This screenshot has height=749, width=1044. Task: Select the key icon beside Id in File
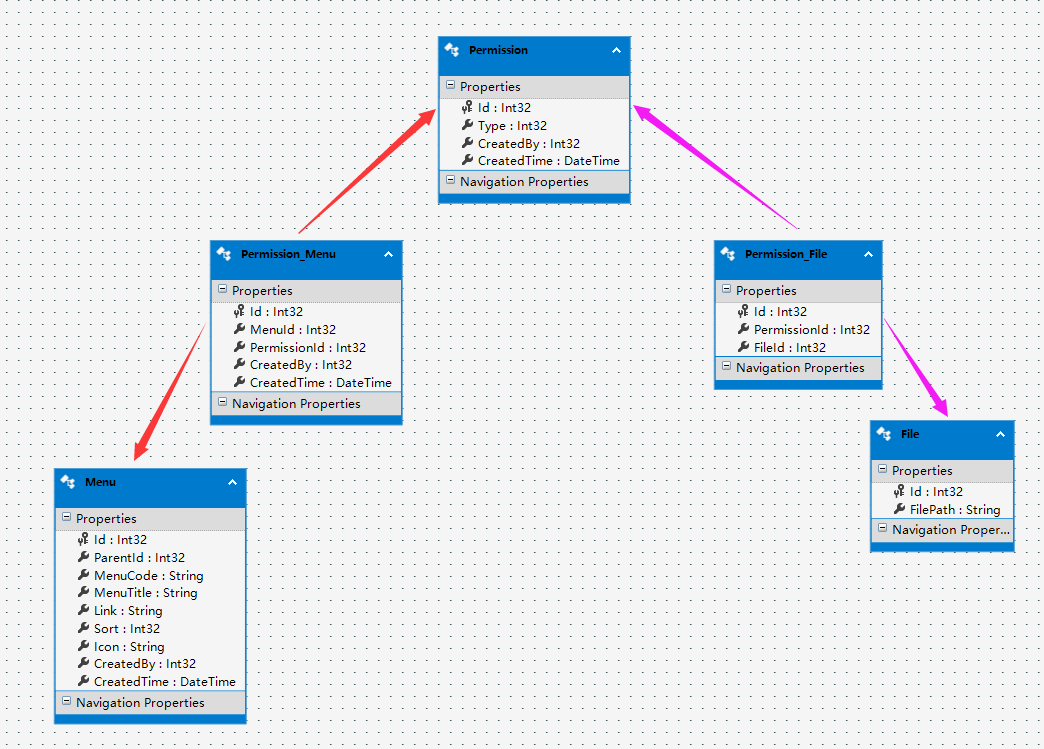coord(899,491)
